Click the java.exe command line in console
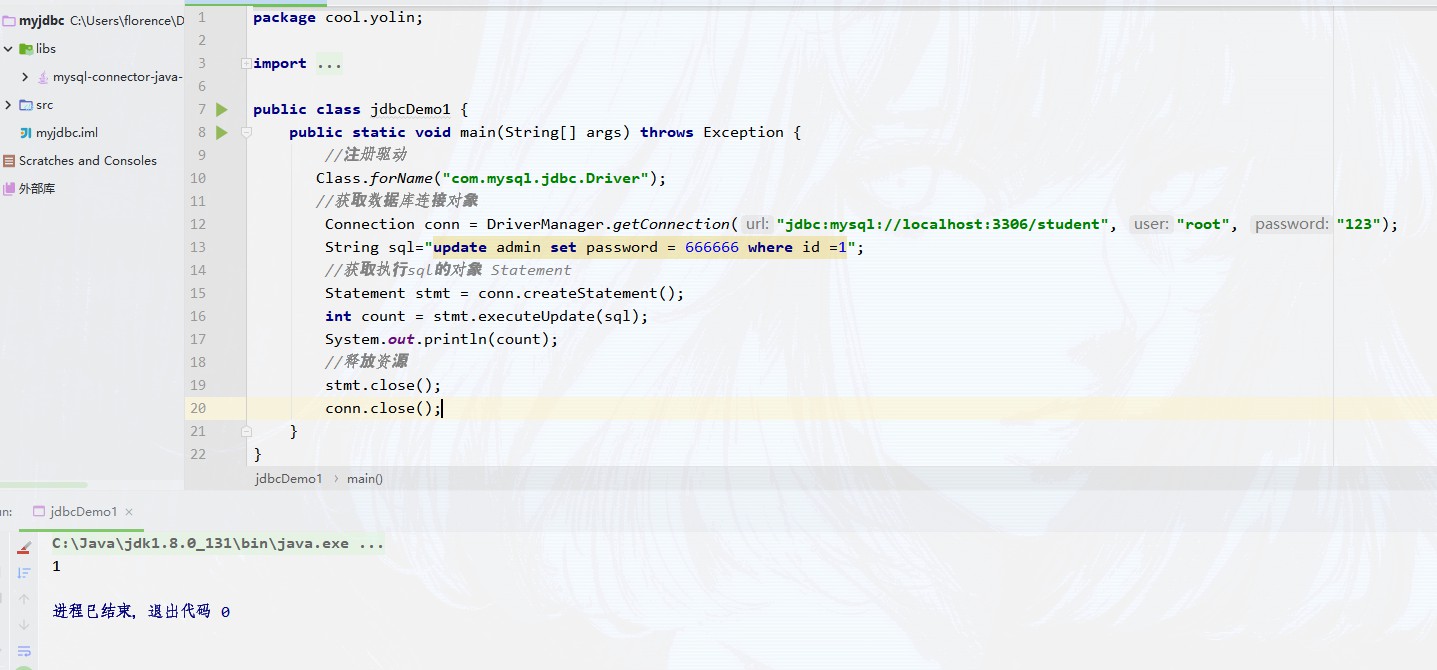1437x670 pixels. pos(217,544)
